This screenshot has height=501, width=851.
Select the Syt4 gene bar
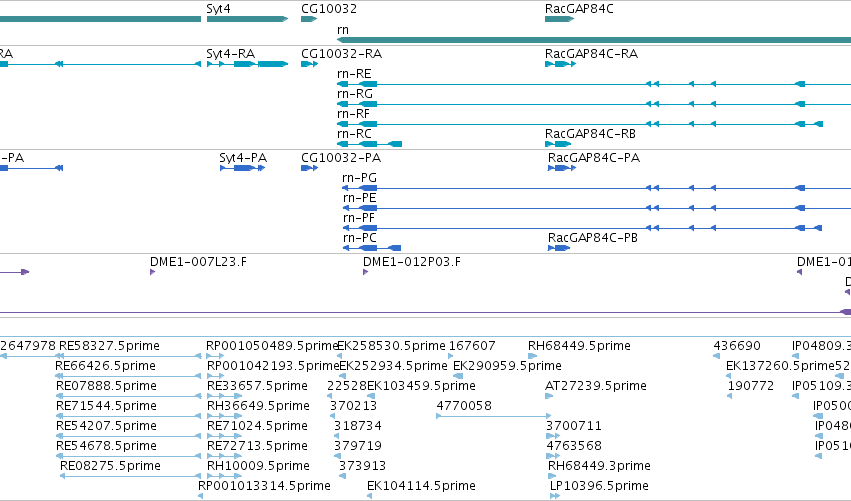click(247, 19)
